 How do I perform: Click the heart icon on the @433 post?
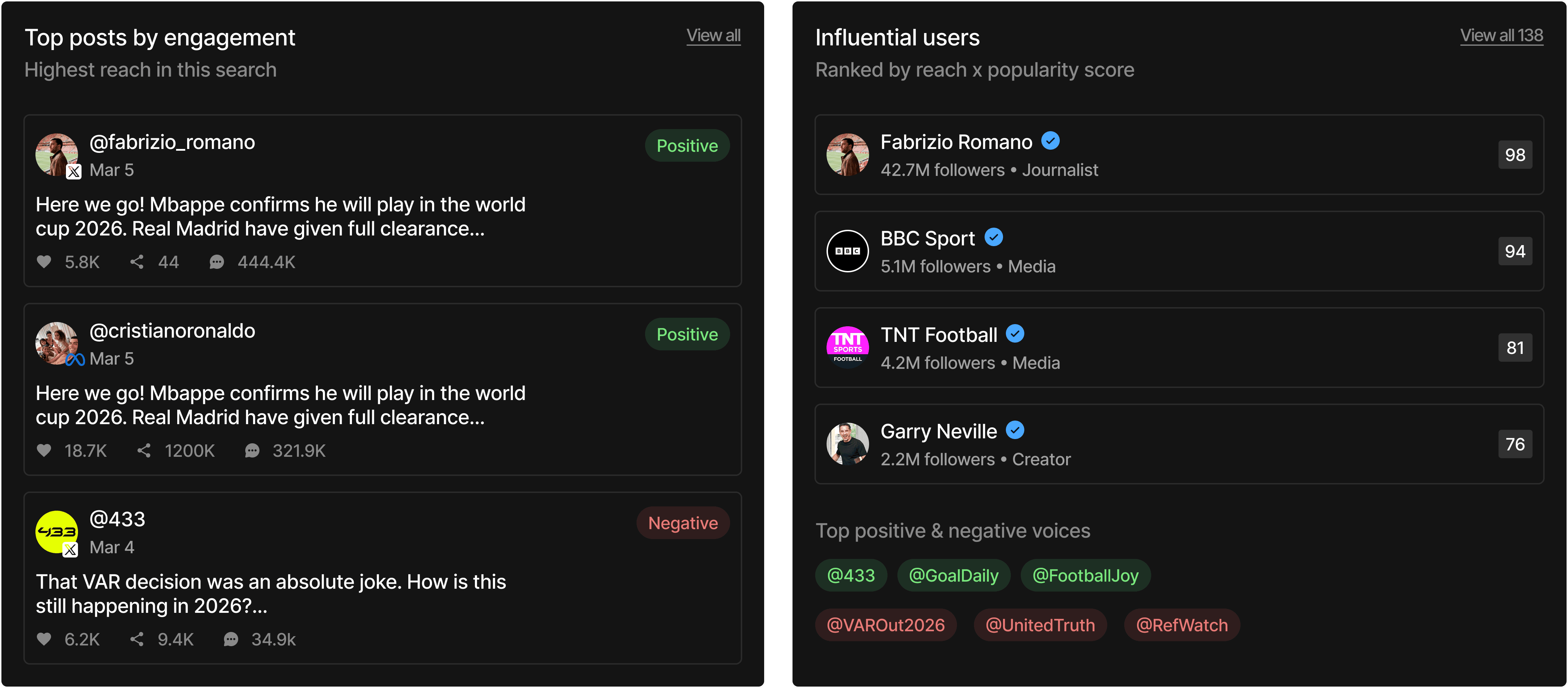[x=44, y=639]
